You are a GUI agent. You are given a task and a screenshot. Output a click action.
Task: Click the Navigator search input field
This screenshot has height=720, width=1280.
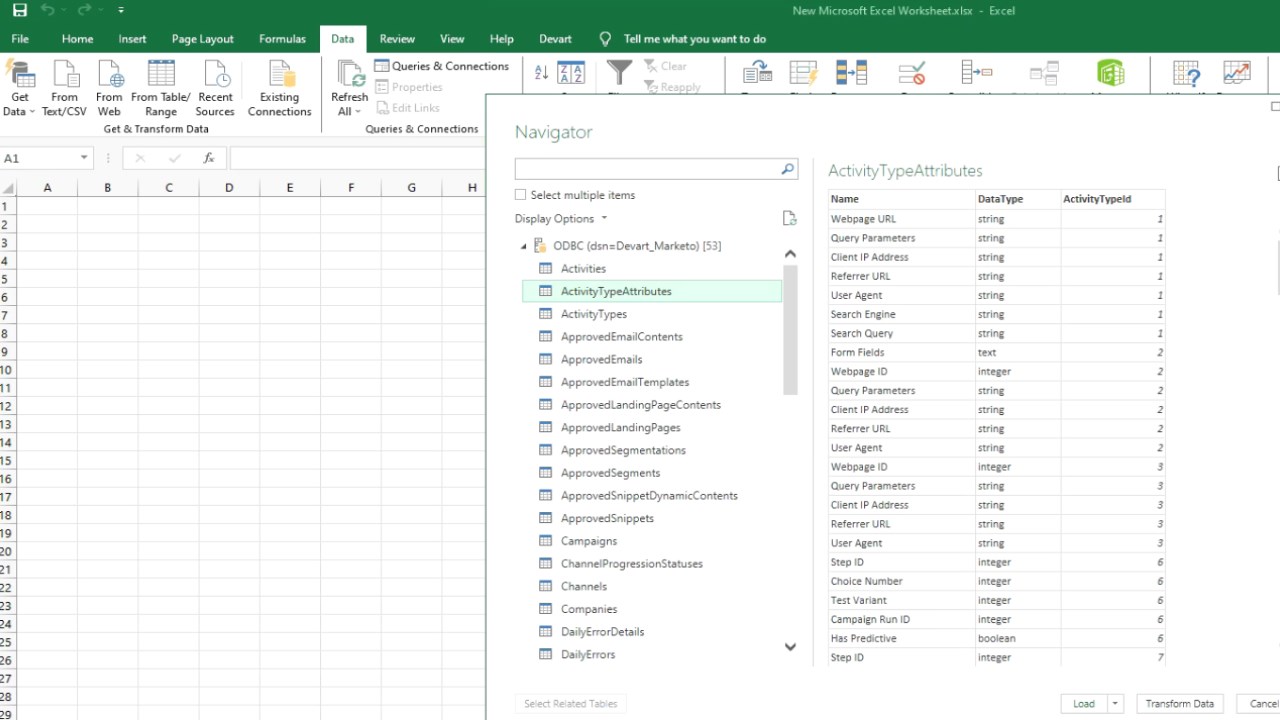(647, 169)
